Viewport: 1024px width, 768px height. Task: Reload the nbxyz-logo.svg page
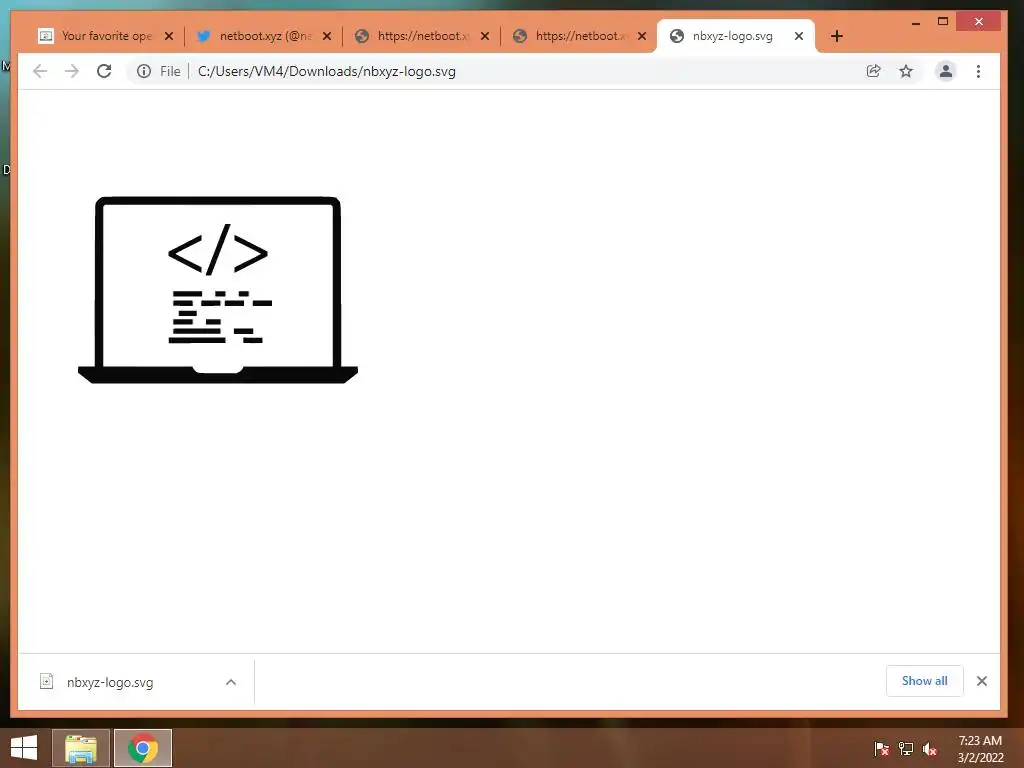point(104,71)
